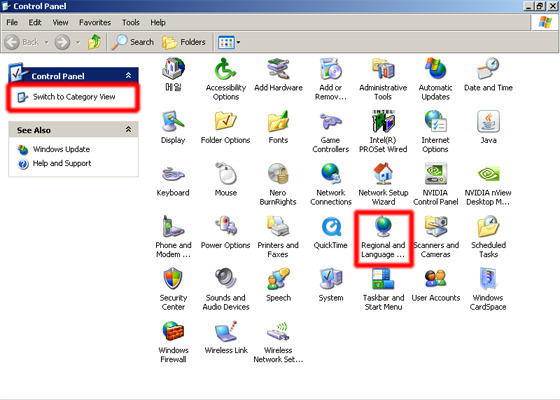Toggle the Folders toolbar button
The image size is (560, 400).
tap(184, 42)
